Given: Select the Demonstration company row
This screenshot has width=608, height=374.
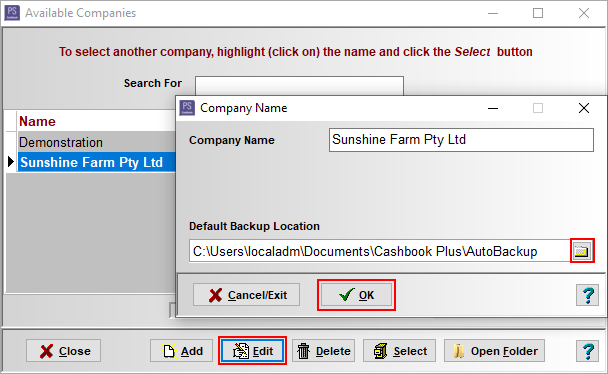Looking at the screenshot, I should point(96,142).
